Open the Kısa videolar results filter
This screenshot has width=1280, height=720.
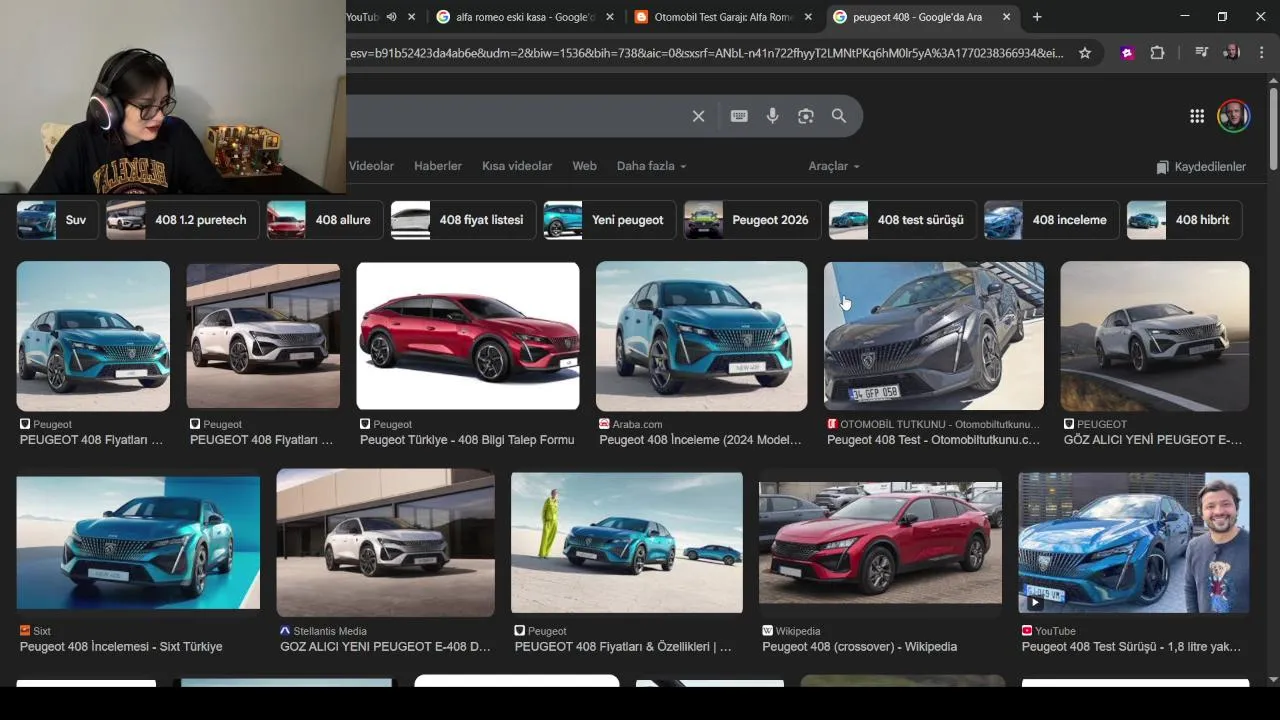point(517,166)
